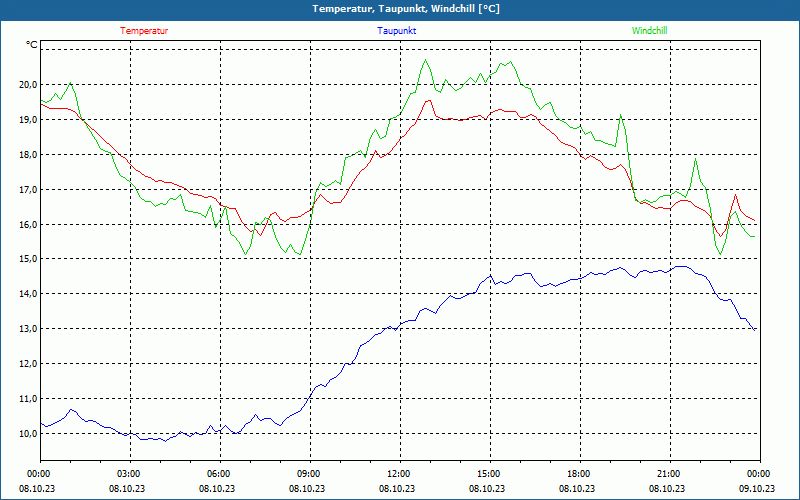
Task: Click the 10,0 y-axis value
Action: tap(29, 434)
